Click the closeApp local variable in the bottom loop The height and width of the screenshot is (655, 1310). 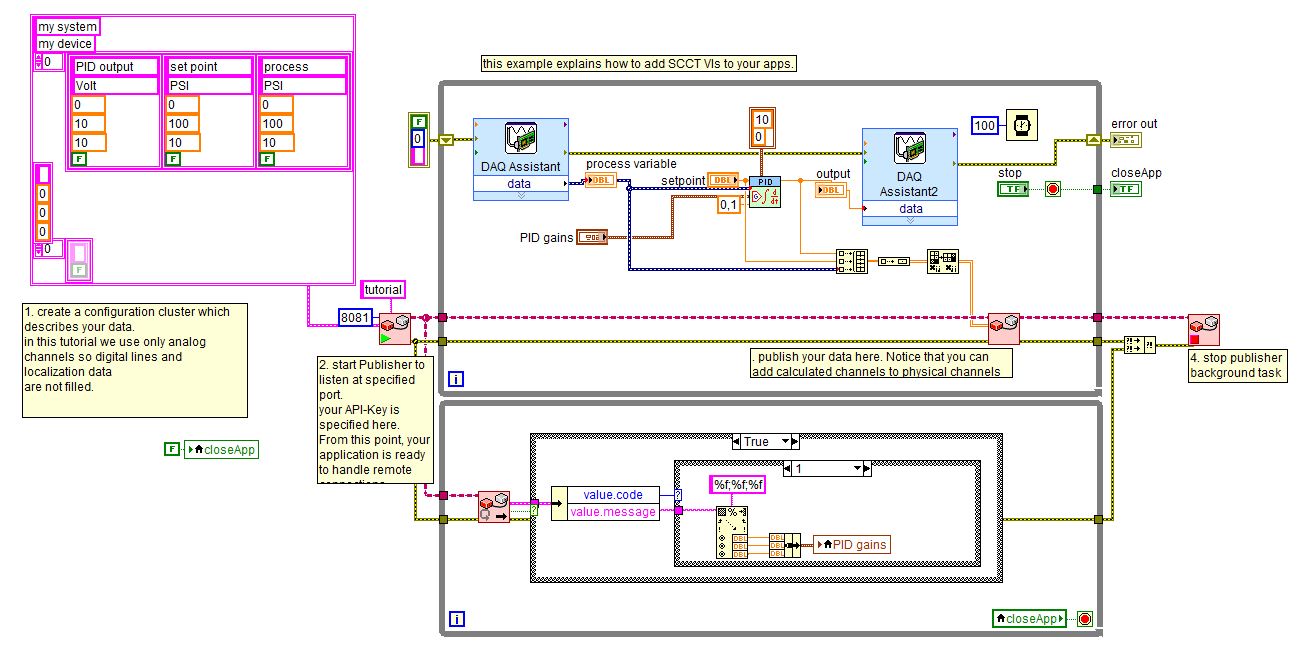(x=1028, y=618)
